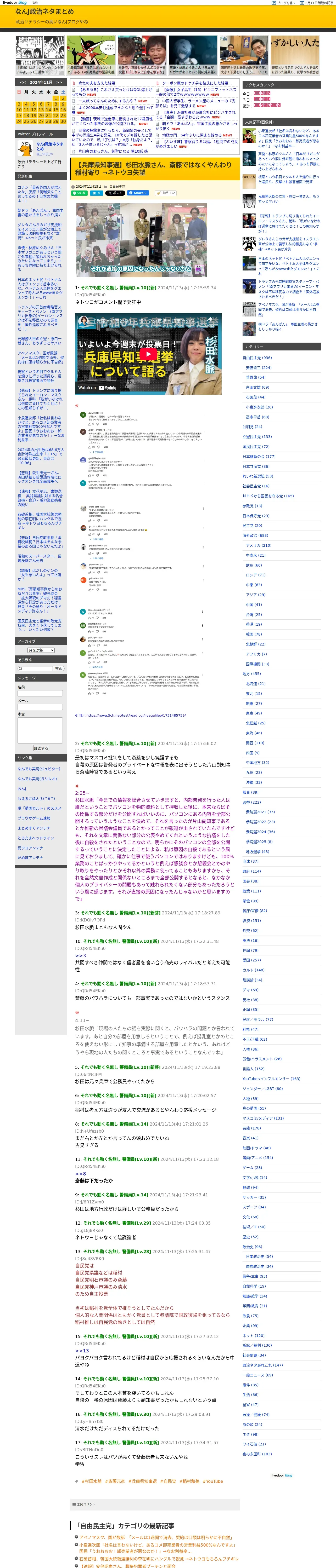Click the Facebook Share button
Viewport: 336px width, 1568px height.
coord(138,193)
